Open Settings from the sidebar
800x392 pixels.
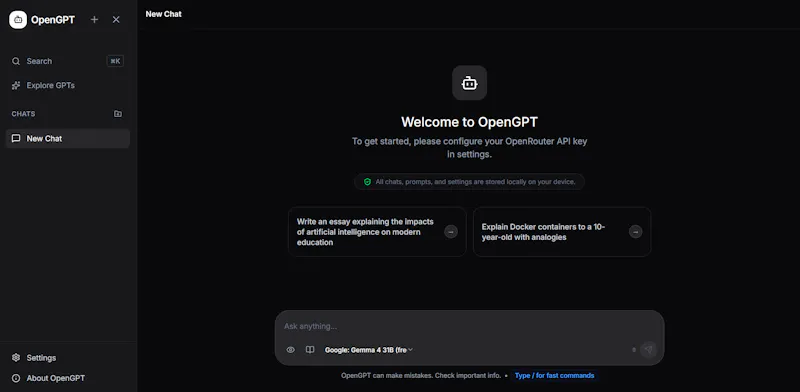point(67,358)
